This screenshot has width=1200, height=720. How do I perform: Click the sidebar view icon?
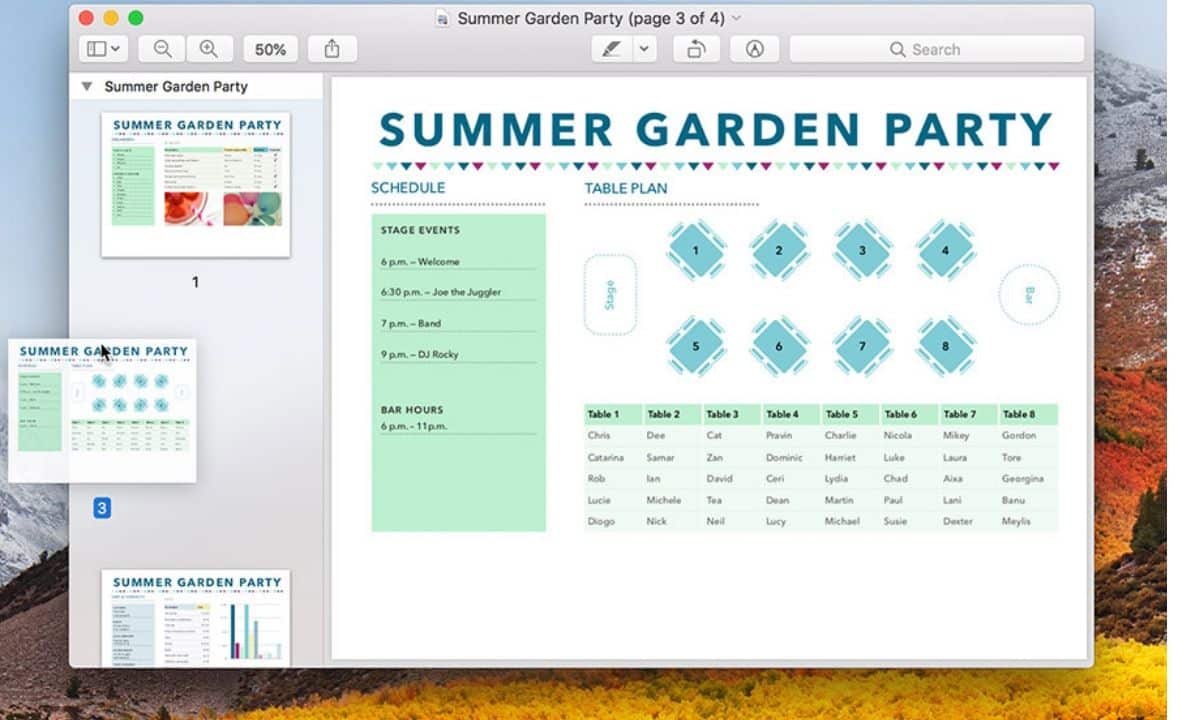point(97,49)
